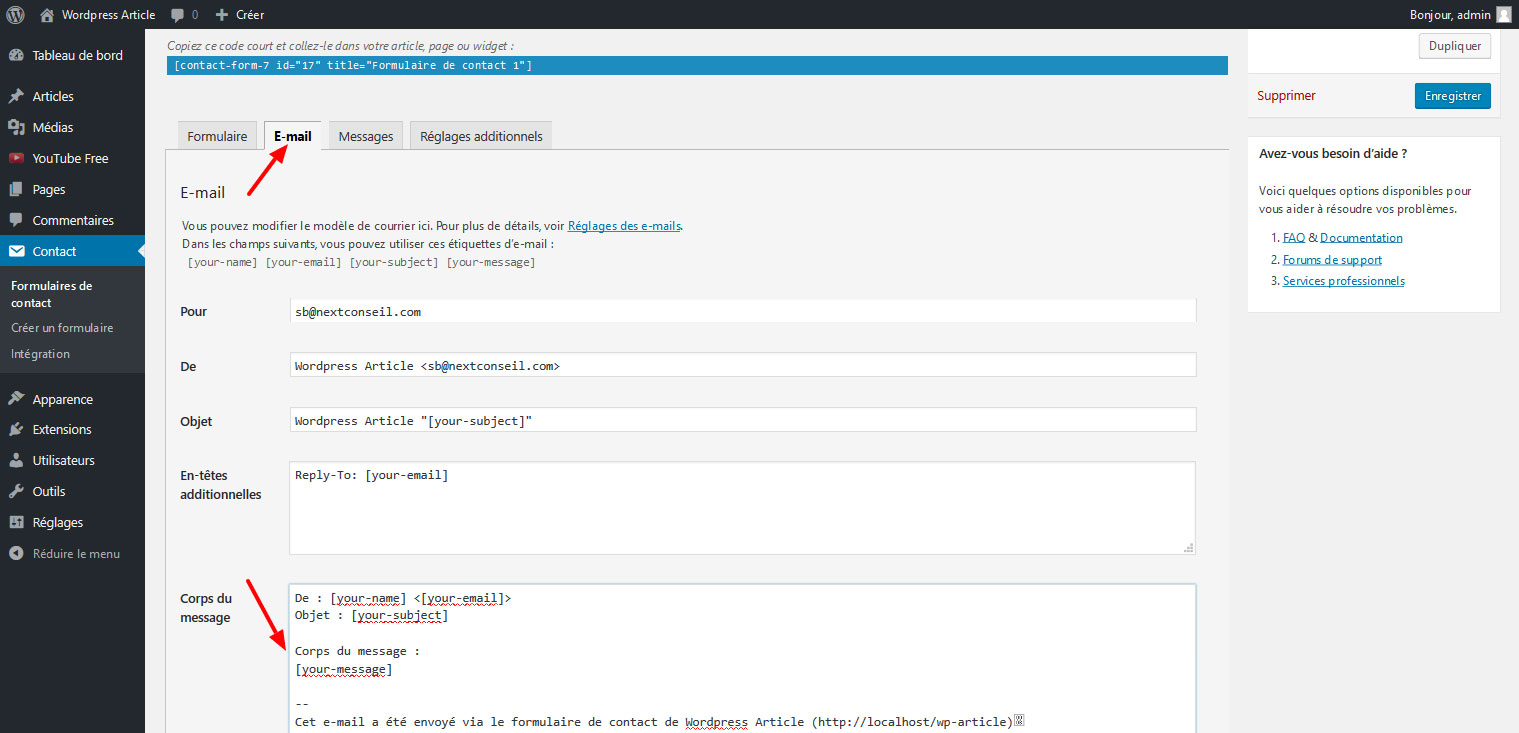Open Utilisateurs menu
1519x733 pixels.
[x=63, y=460]
